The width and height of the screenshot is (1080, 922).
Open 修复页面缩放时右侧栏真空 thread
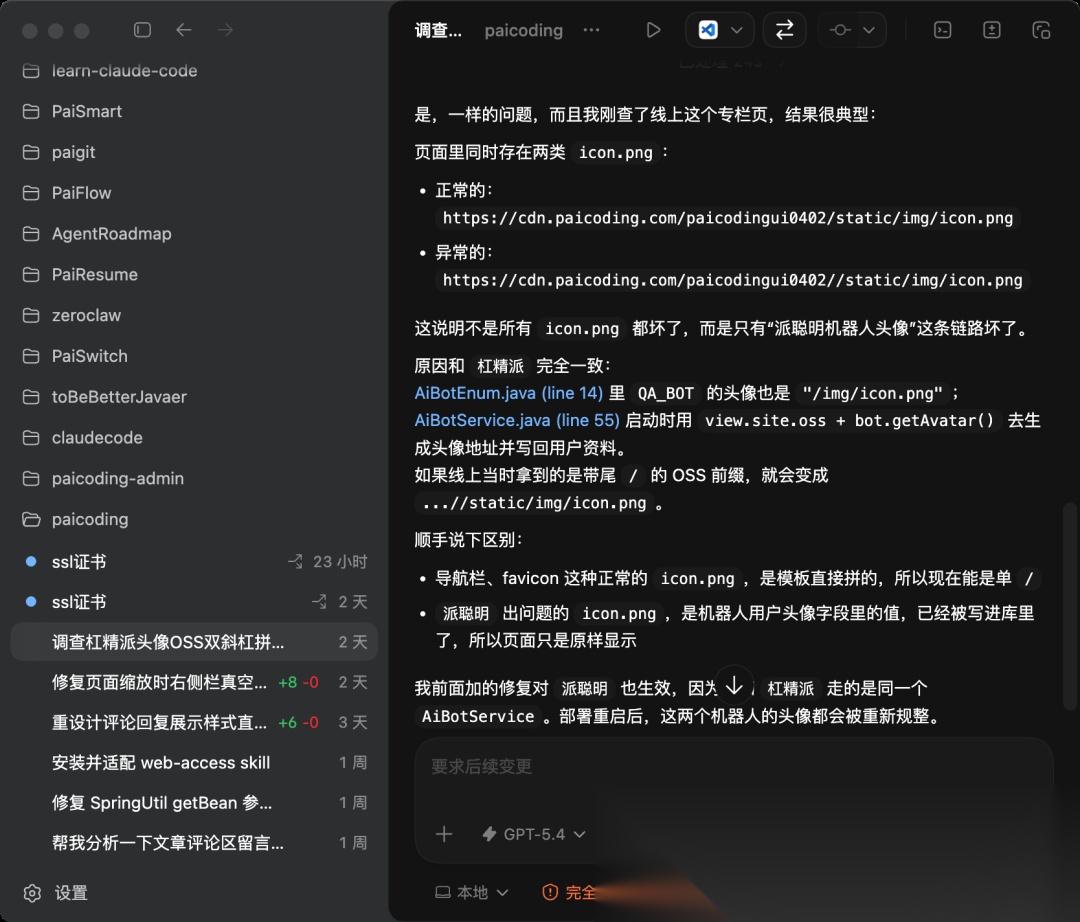click(194, 682)
